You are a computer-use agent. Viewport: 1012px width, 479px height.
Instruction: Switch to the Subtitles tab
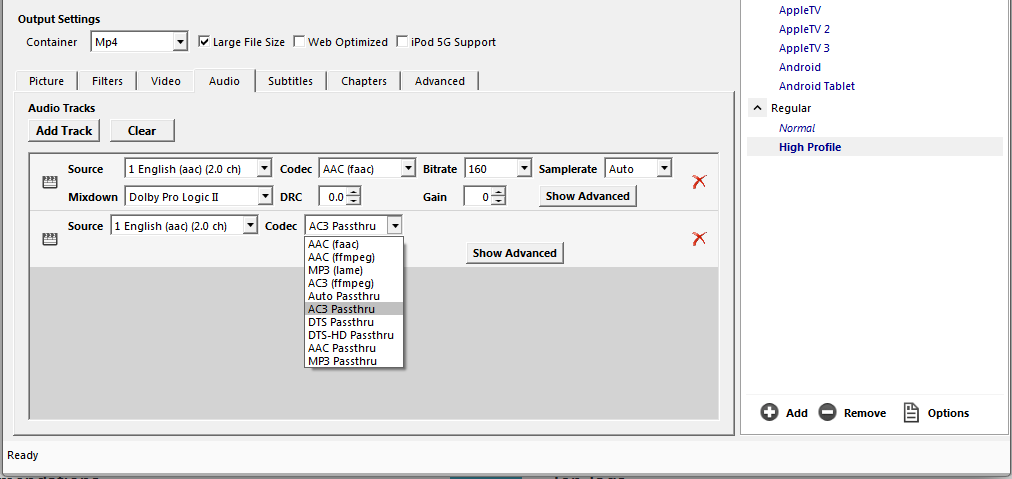pos(290,81)
